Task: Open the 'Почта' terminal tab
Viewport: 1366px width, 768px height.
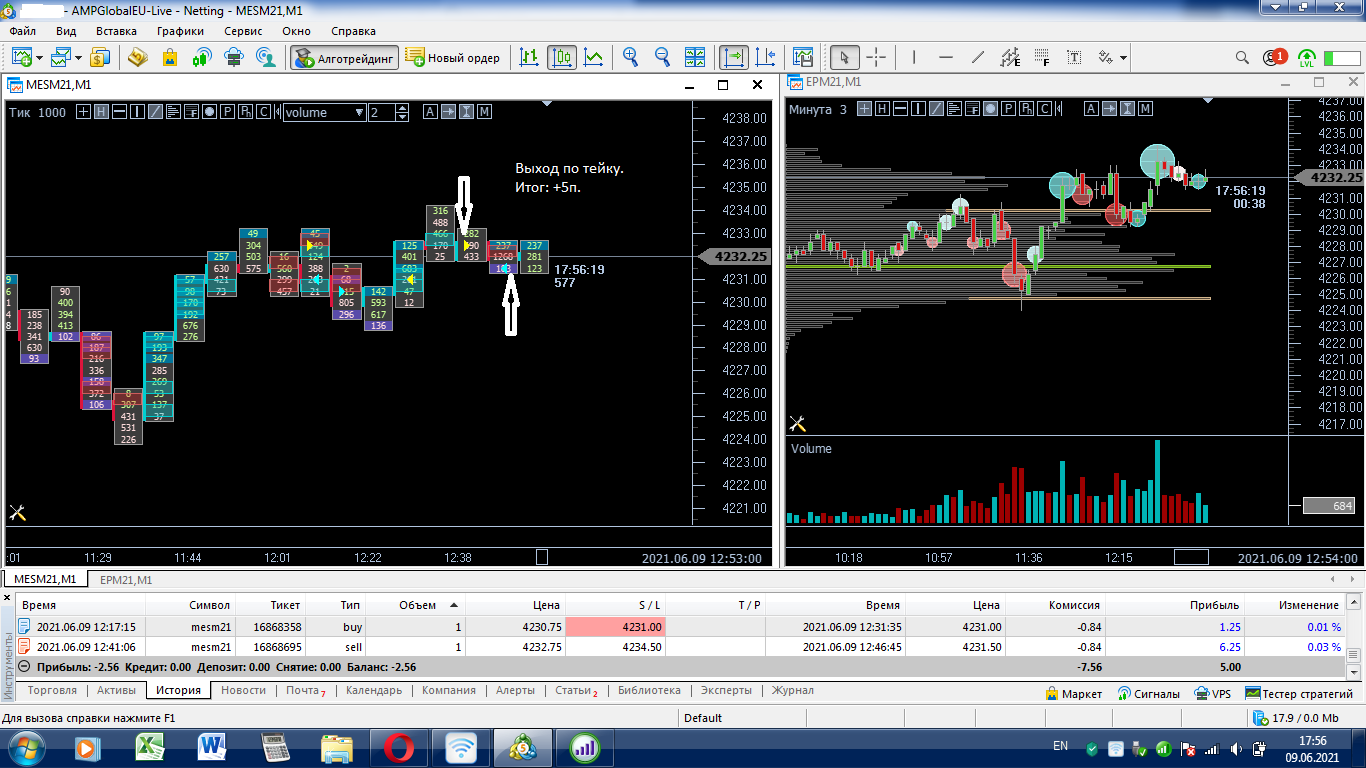Action: 306,691
